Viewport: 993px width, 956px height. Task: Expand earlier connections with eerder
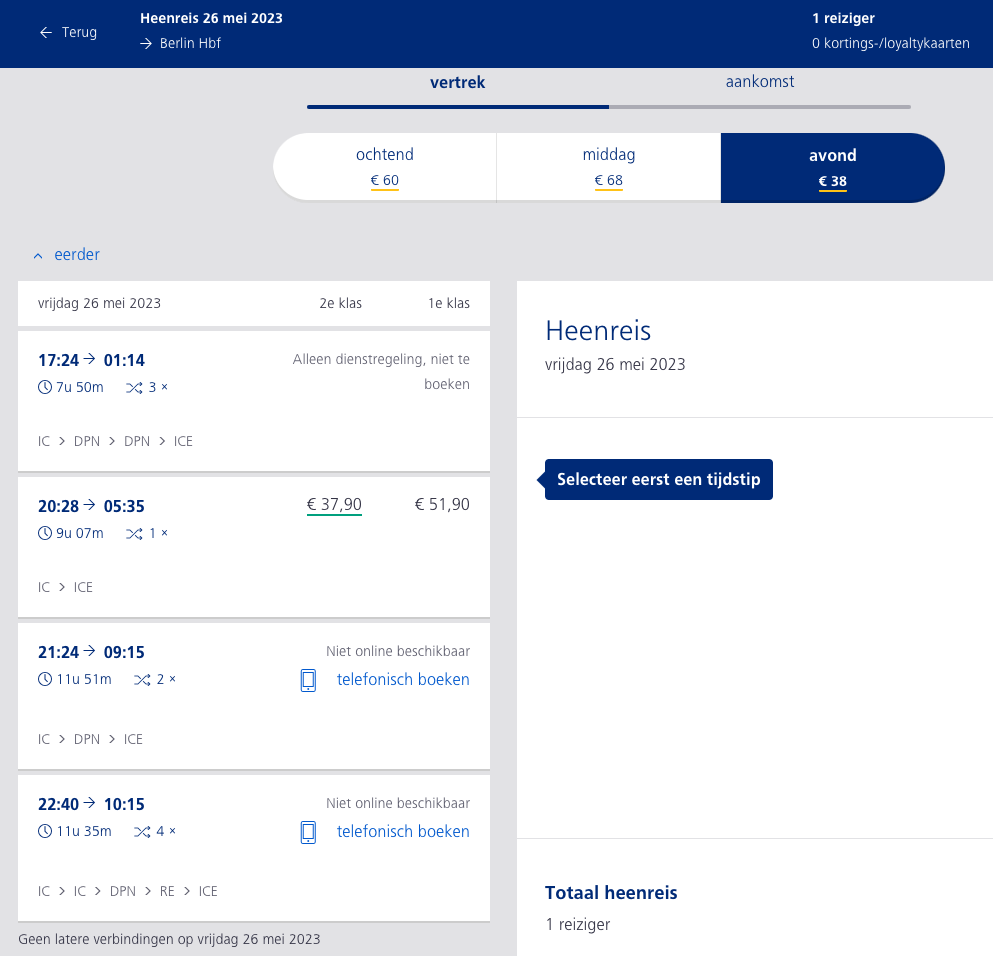tap(67, 255)
